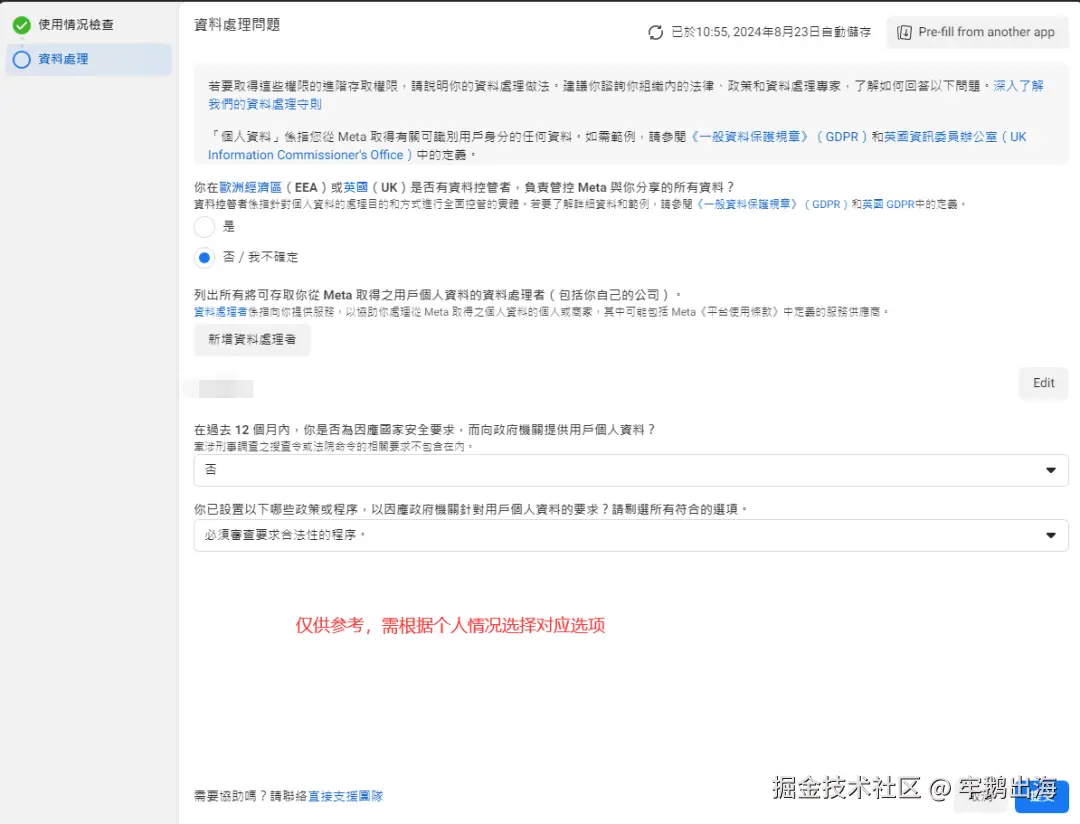This screenshot has height=824, width=1080.
Task: Select the 是 radio option
Action: click(x=204, y=227)
